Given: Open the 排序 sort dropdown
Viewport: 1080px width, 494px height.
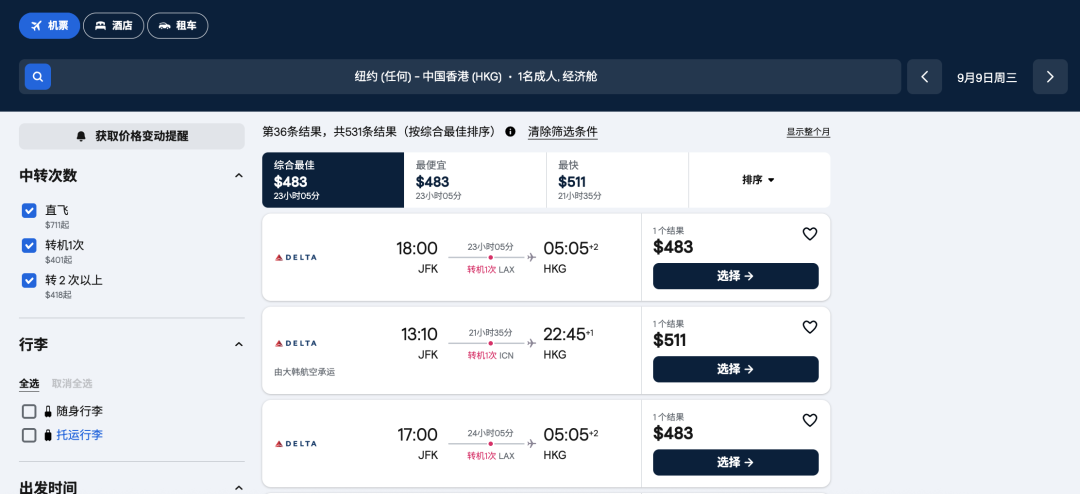Looking at the screenshot, I should (x=759, y=180).
